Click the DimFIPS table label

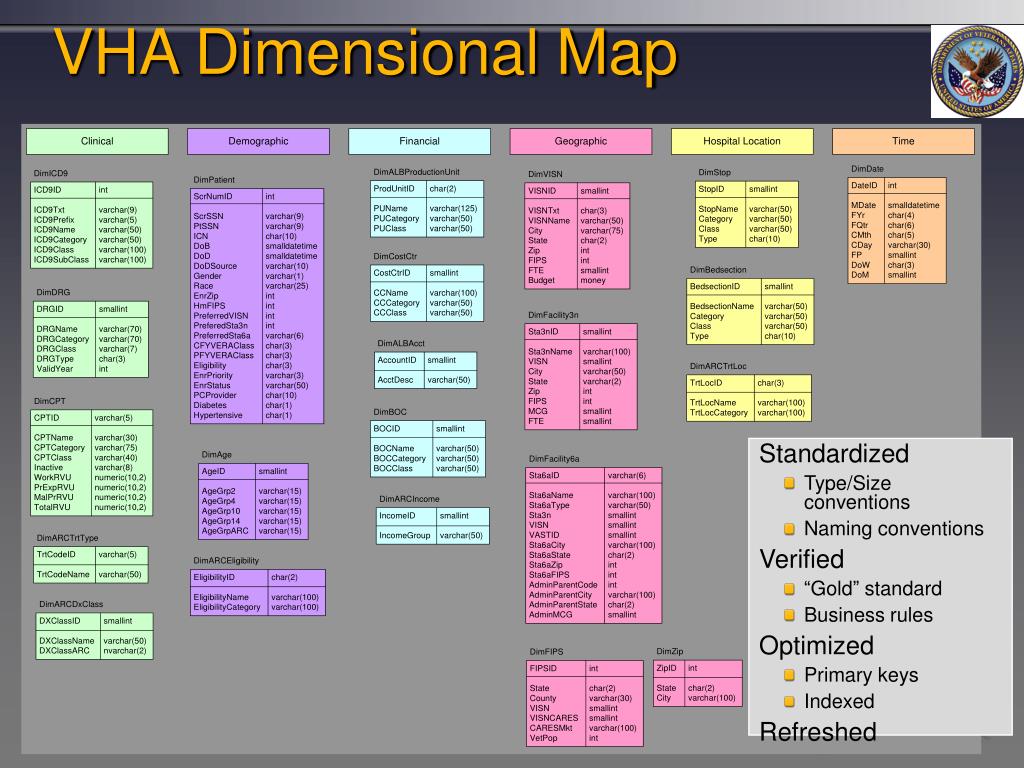click(x=547, y=652)
